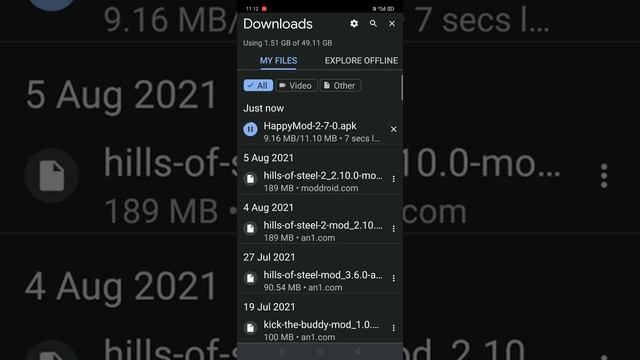Open kick-the-buddy-mod_1.0 file entry
Screen dimensions: 640x360
[x=320, y=330]
